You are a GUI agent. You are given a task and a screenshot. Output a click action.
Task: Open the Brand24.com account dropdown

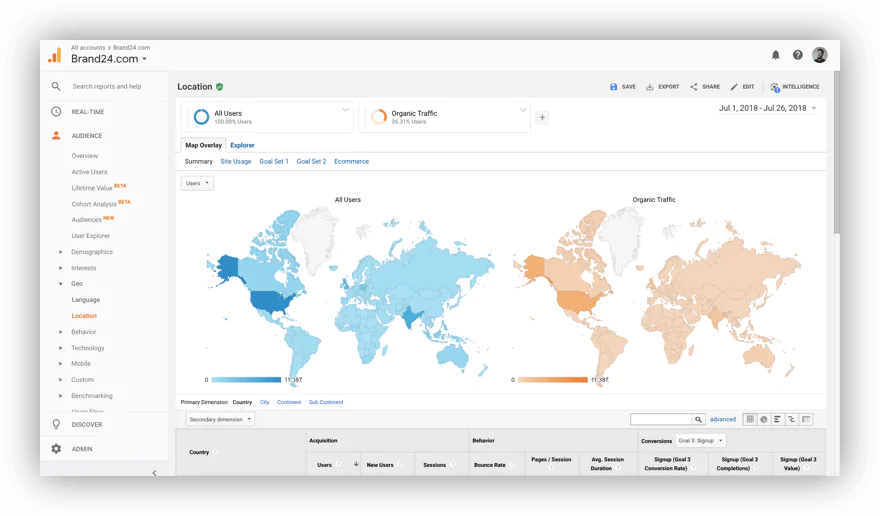[109, 58]
